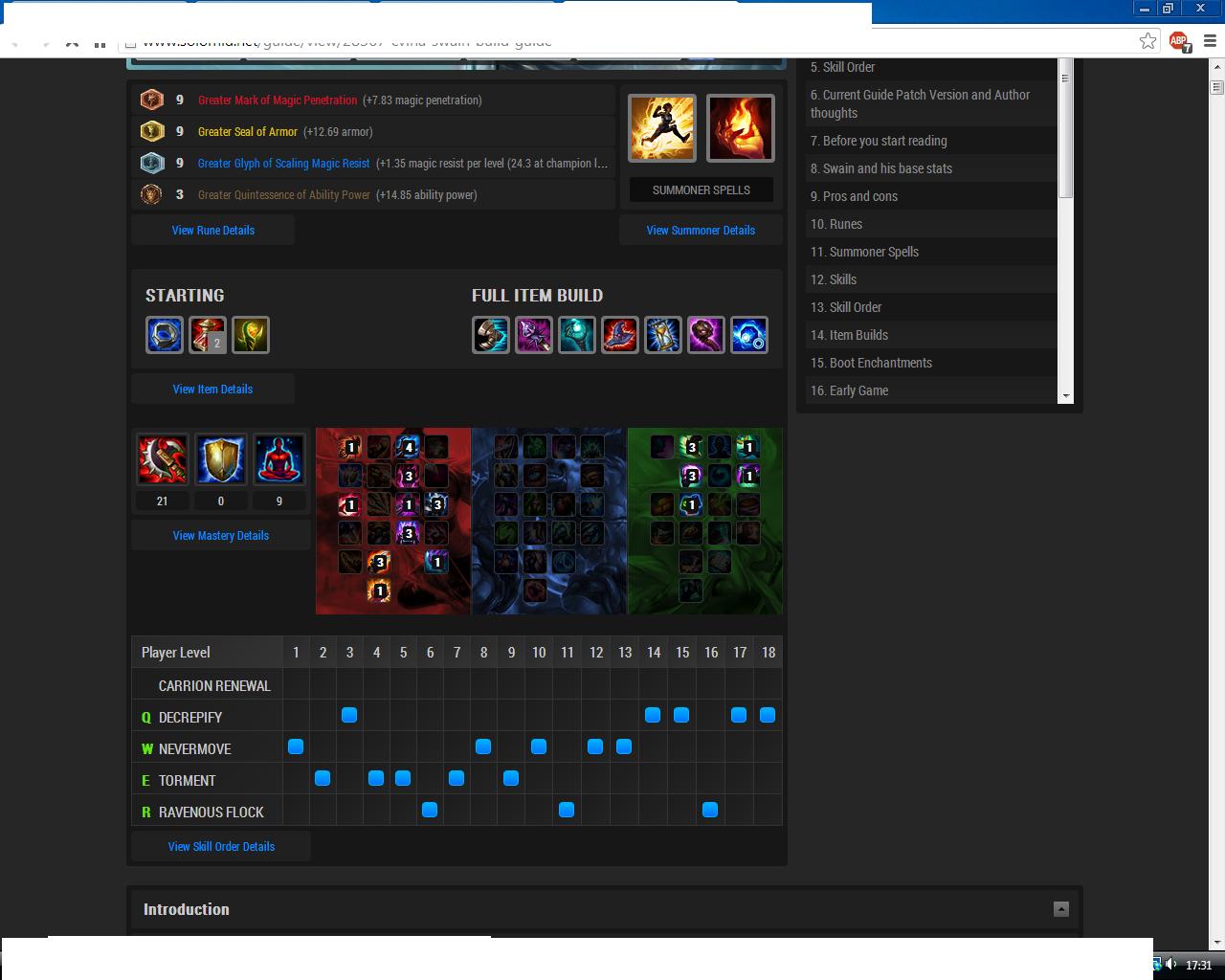Image resolution: width=1225 pixels, height=980 pixels.
Task: Click the boots icon in Full Item Build
Action: click(x=491, y=335)
